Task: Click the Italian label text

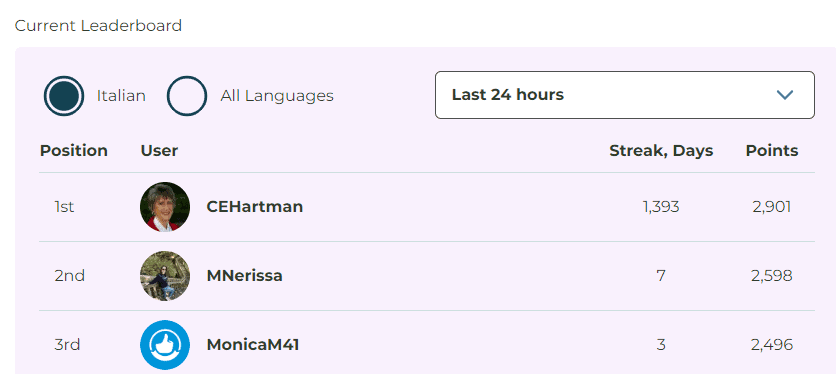Action: click(121, 96)
